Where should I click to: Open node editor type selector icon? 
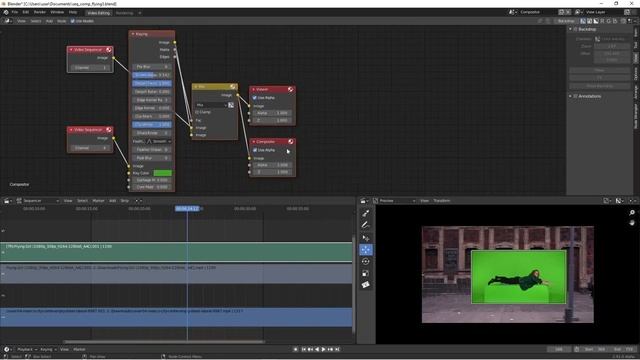pyautogui.click(x=8, y=21)
